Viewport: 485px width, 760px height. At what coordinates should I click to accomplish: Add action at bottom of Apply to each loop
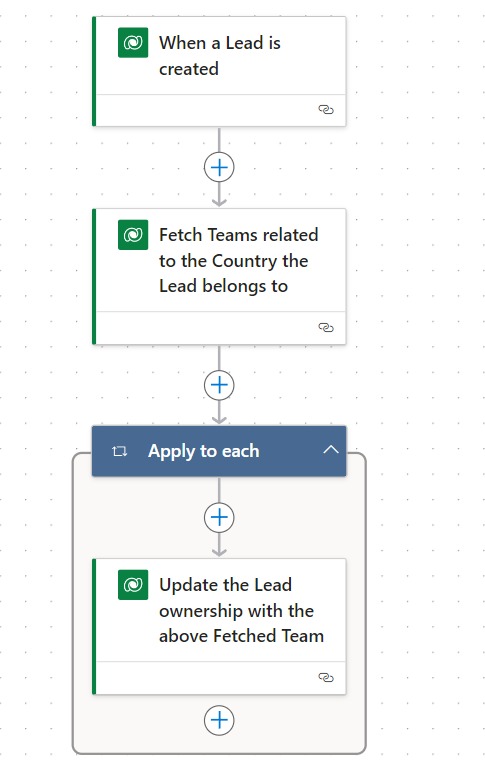click(219, 720)
